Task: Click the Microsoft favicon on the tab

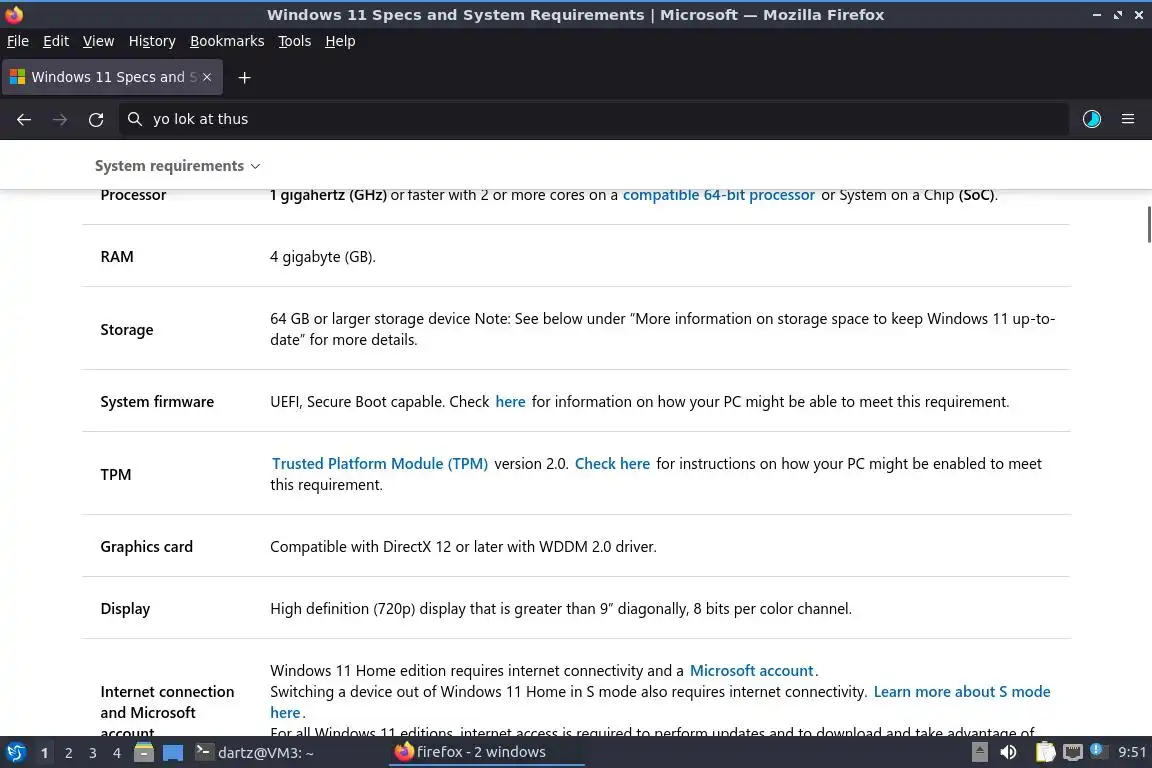Action: click(18, 76)
